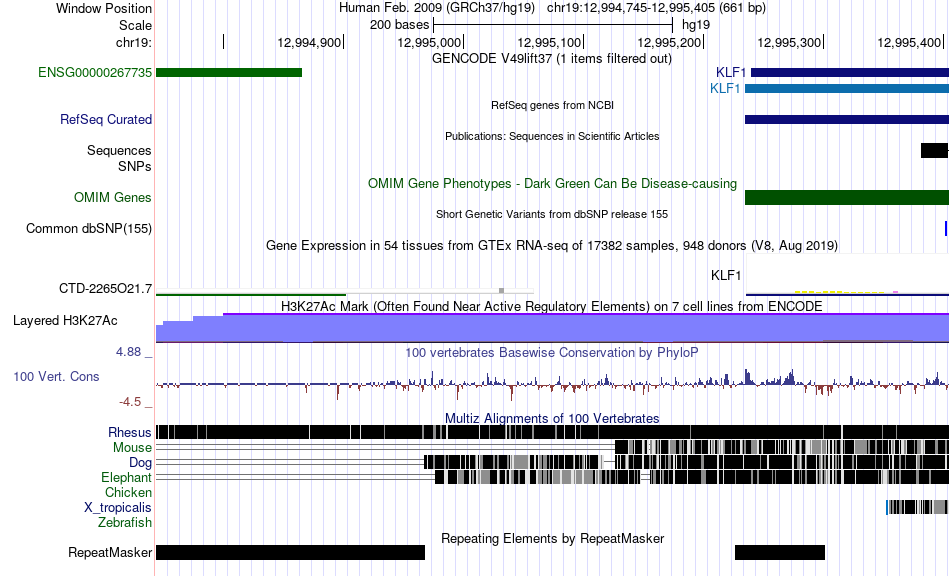Viewport: 950px width, 576px height.
Task: Select the light blue KLF1 GENCODE bar
Action: coord(847,88)
